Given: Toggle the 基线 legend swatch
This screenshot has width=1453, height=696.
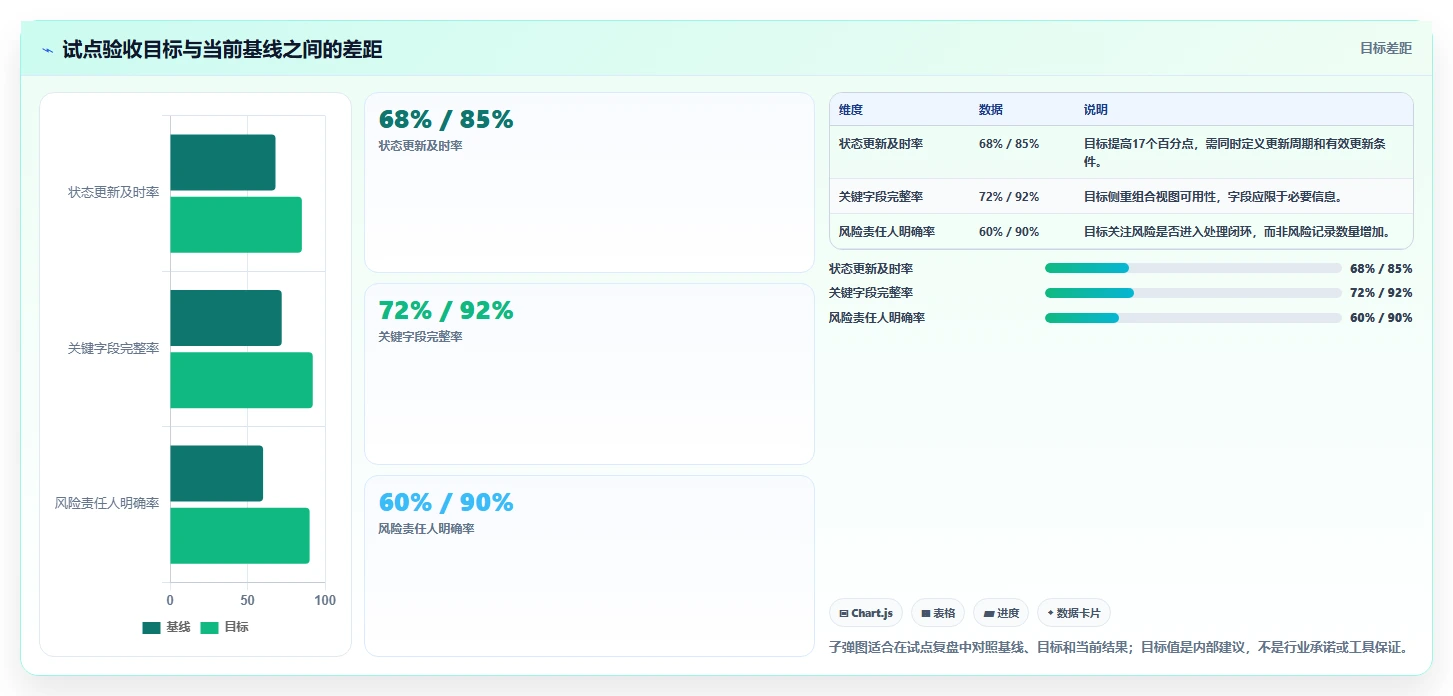Looking at the screenshot, I should tap(151, 628).
